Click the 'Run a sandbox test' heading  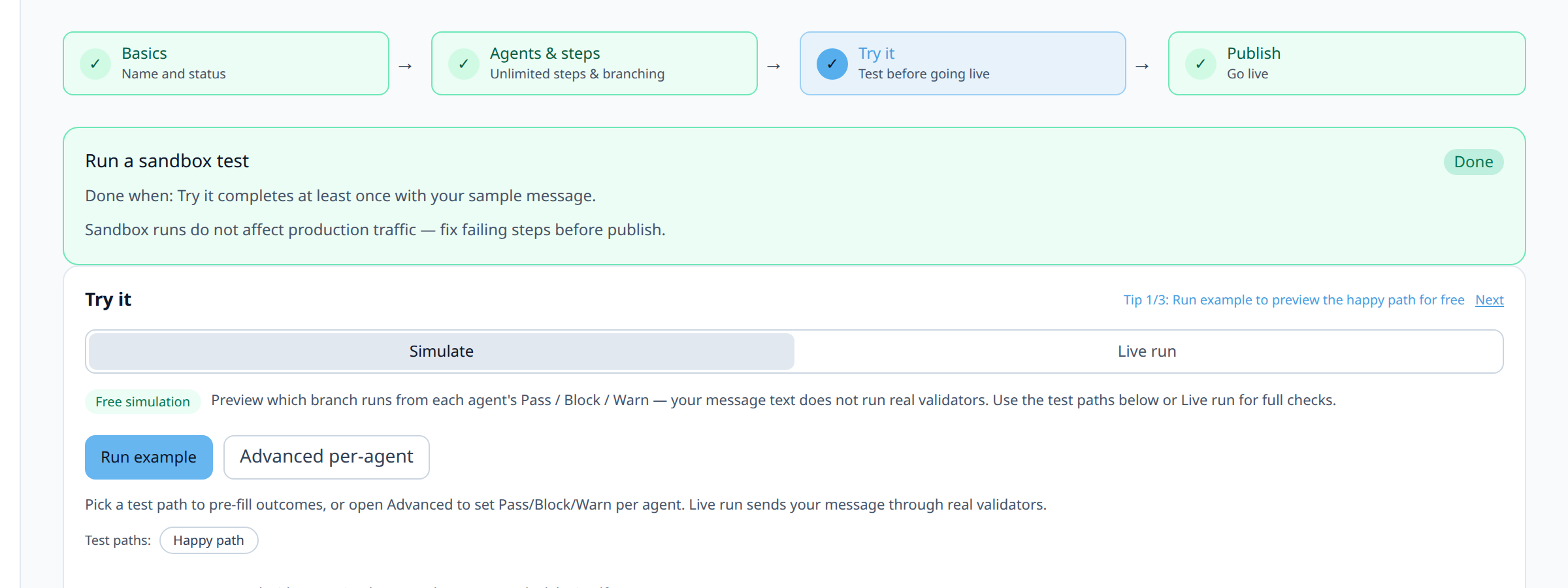tap(167, 161)
